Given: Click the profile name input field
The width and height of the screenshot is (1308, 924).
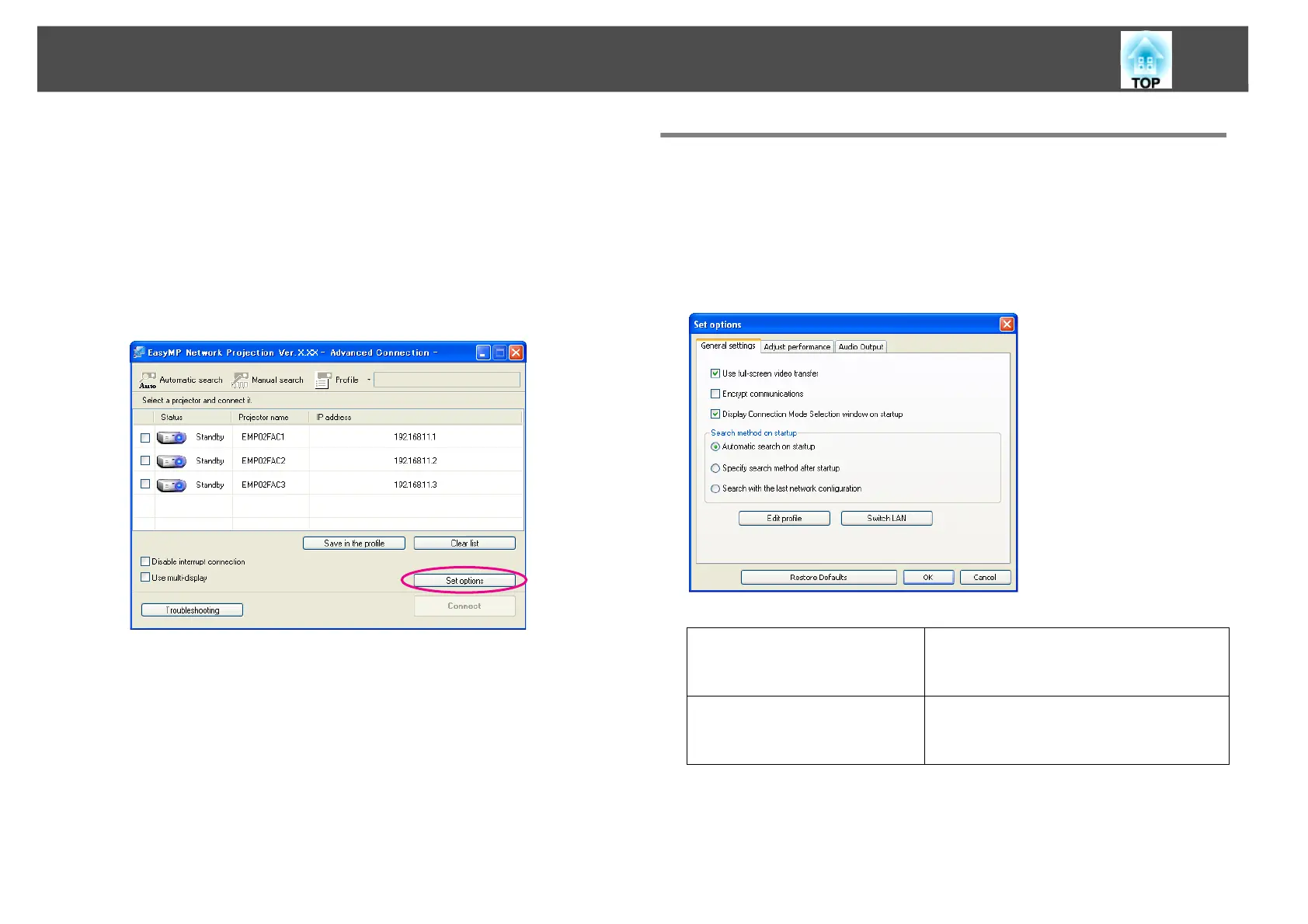Looking at the screenshot, I should coord(447,380).
